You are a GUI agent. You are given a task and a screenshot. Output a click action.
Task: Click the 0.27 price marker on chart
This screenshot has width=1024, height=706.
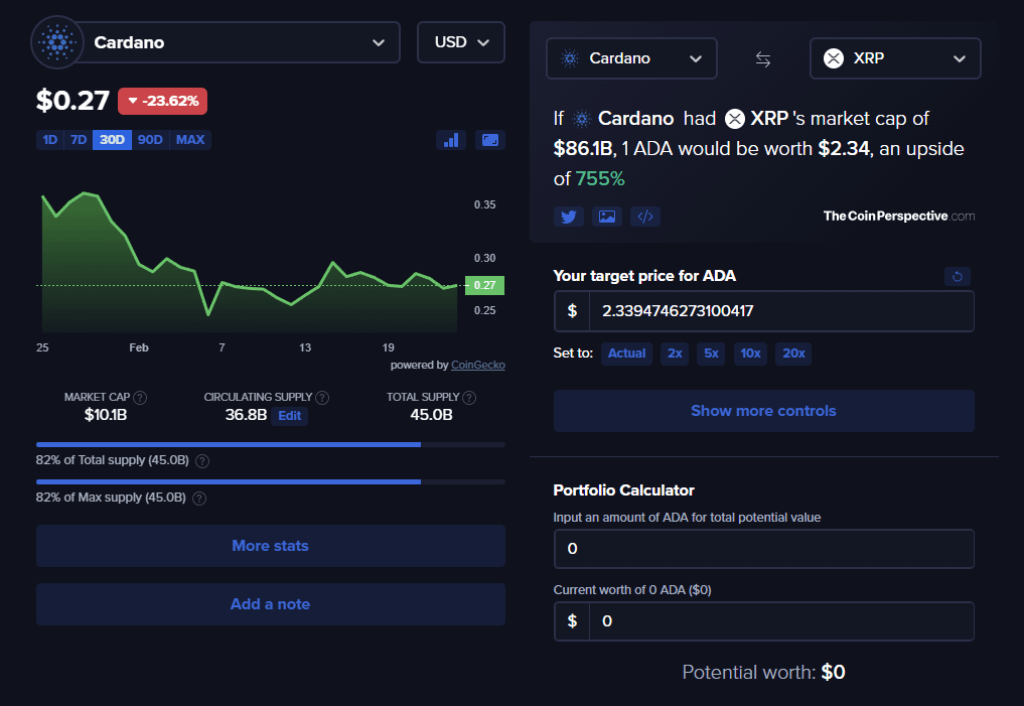[485, 285]
